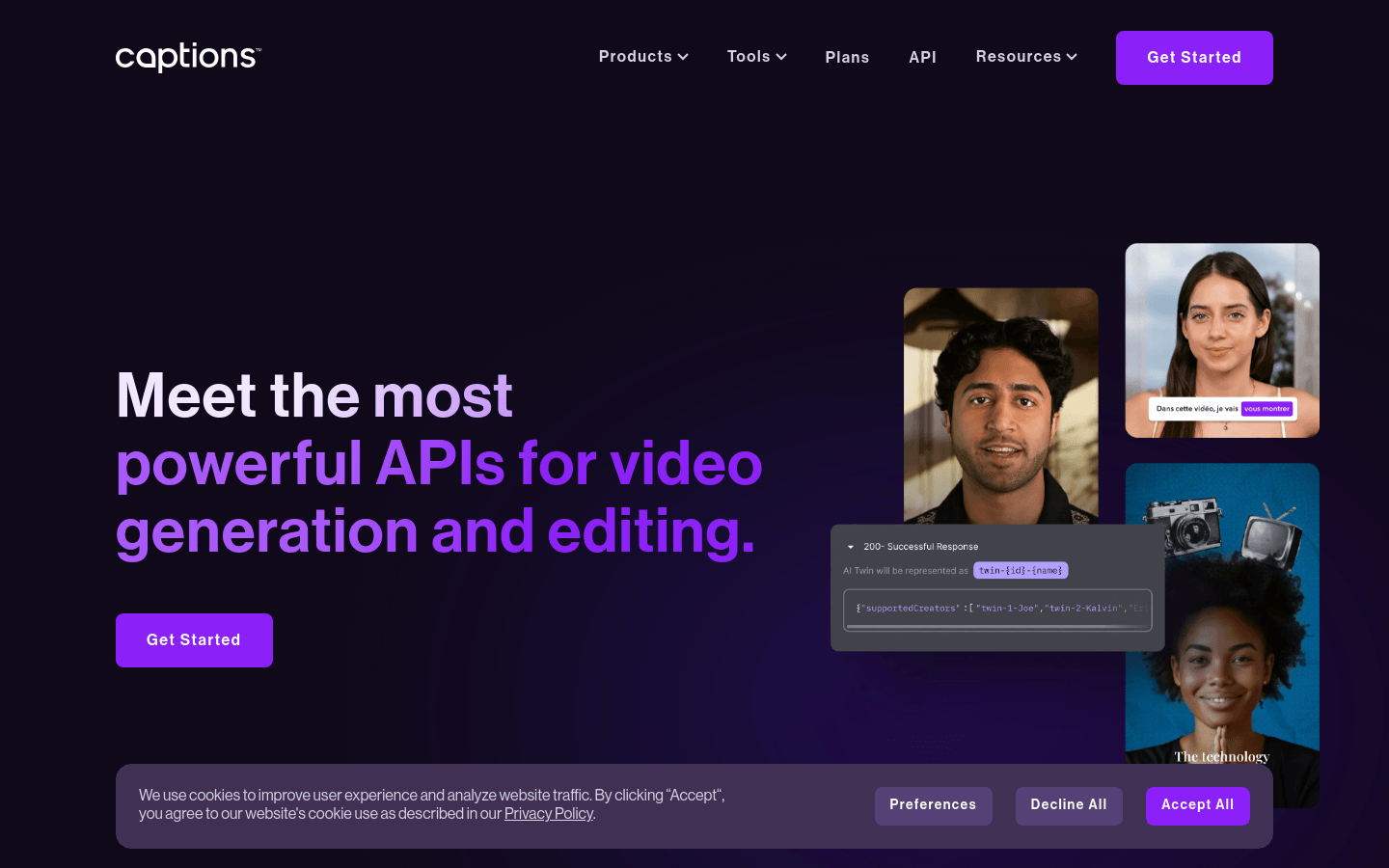The image size is (1389, 868).
Task: Select the French-captioned woman thumbnail
Action: (x=1222, y=340)
